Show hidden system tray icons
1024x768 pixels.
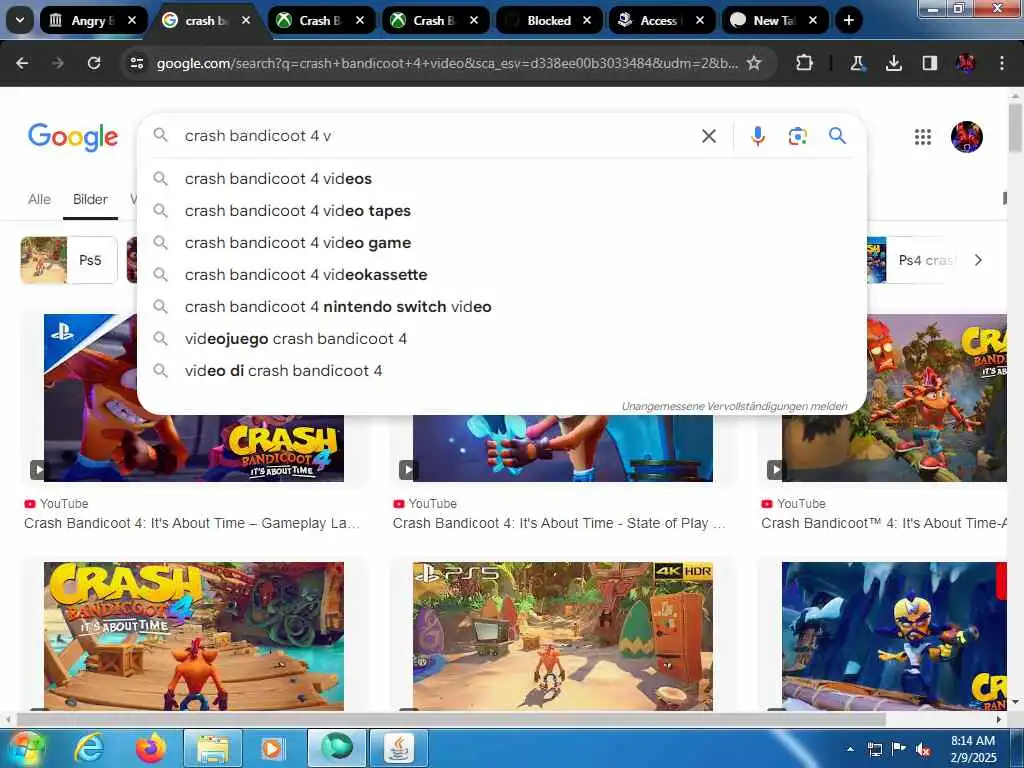[850, 749]
